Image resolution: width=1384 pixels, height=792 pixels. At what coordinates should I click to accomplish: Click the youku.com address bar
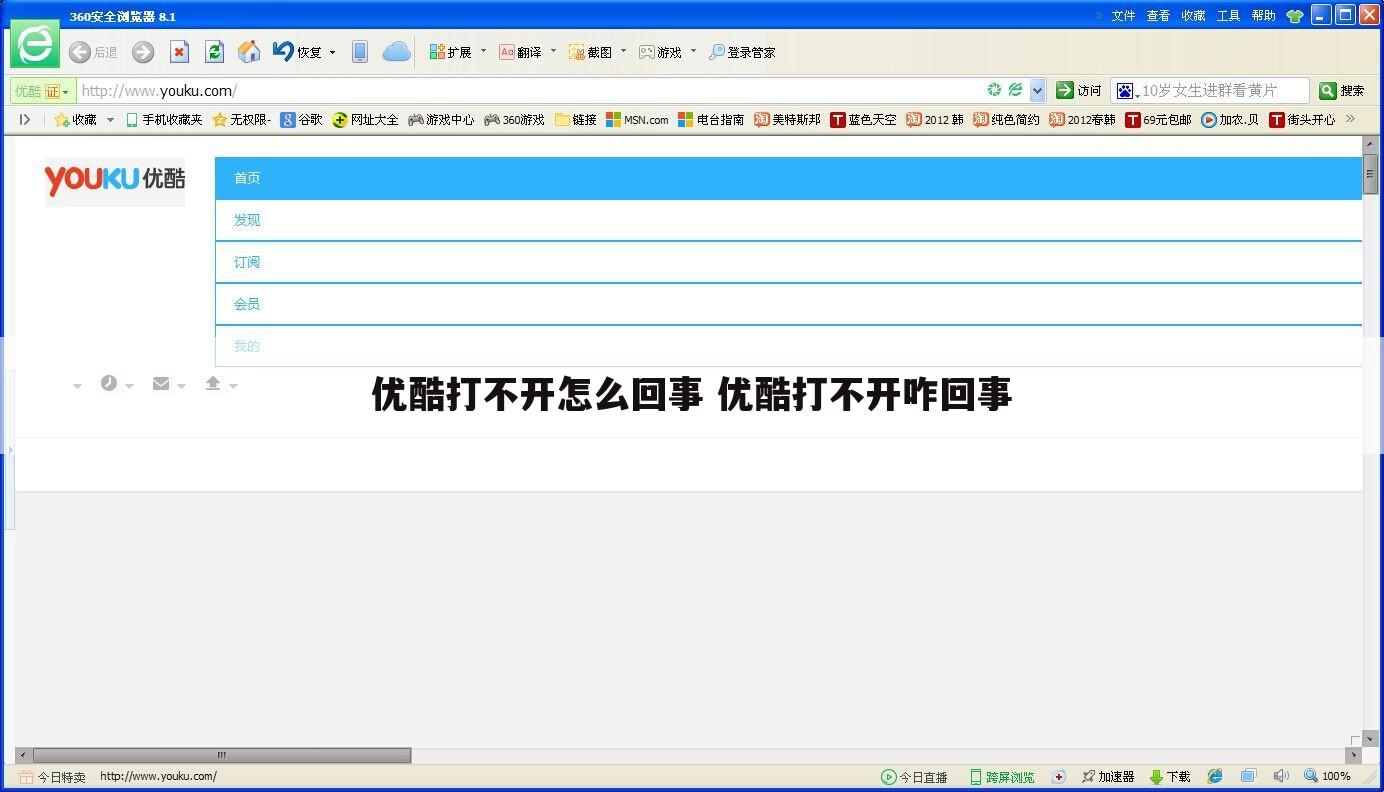530,91
